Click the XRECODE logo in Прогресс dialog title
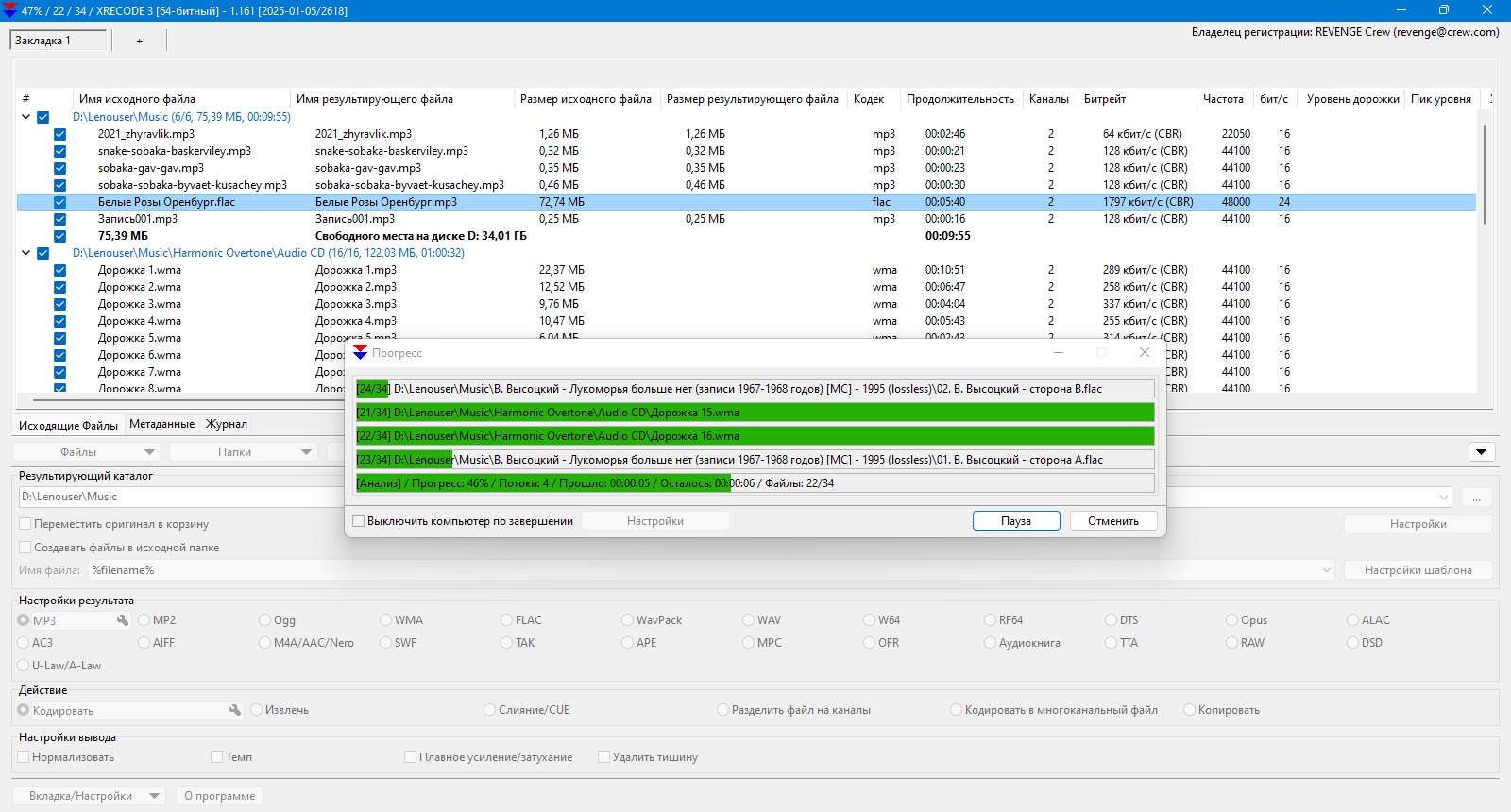The width and height of the screenshot is (1511, 812). (360, 352)
